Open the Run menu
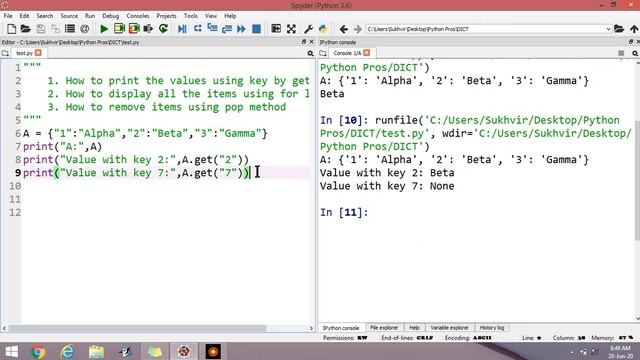The image size is (640, 360). coord(90,16)
